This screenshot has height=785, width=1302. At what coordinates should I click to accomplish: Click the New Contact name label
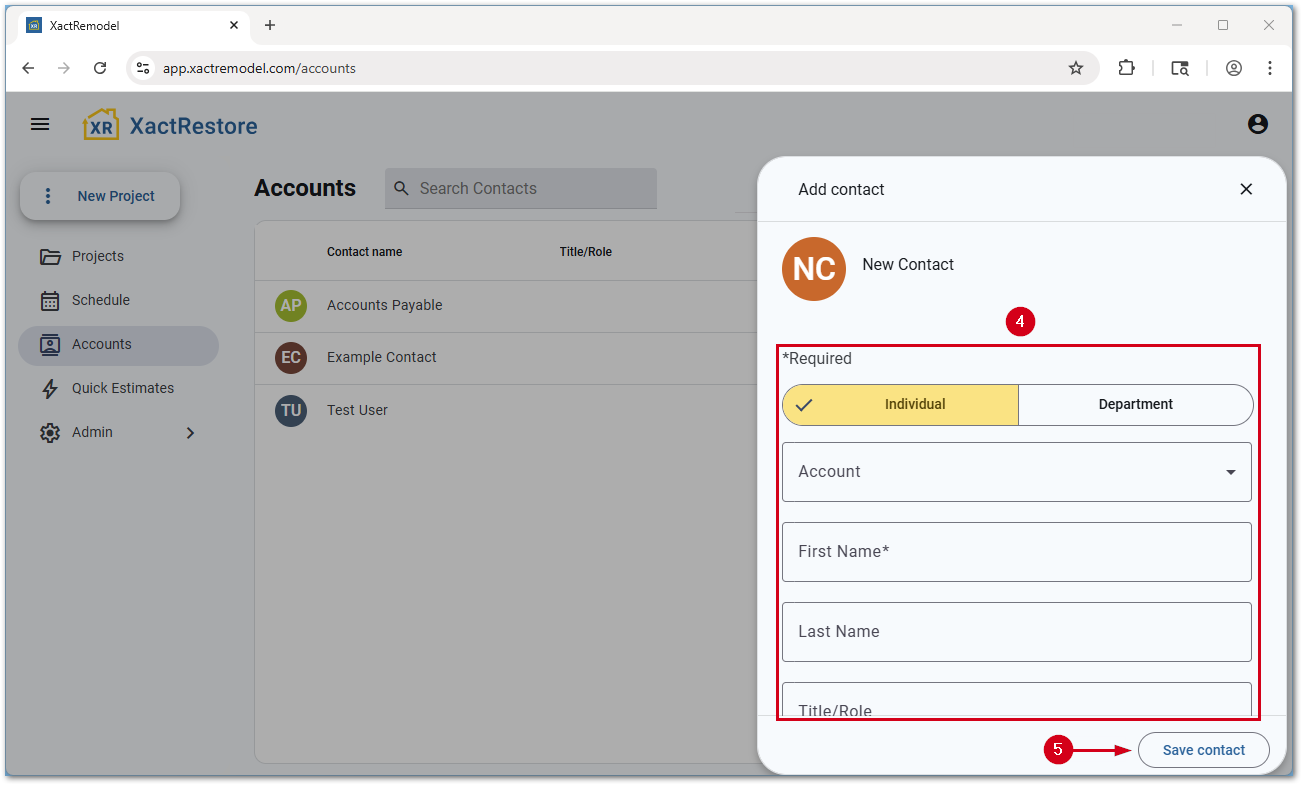[908, 265]
